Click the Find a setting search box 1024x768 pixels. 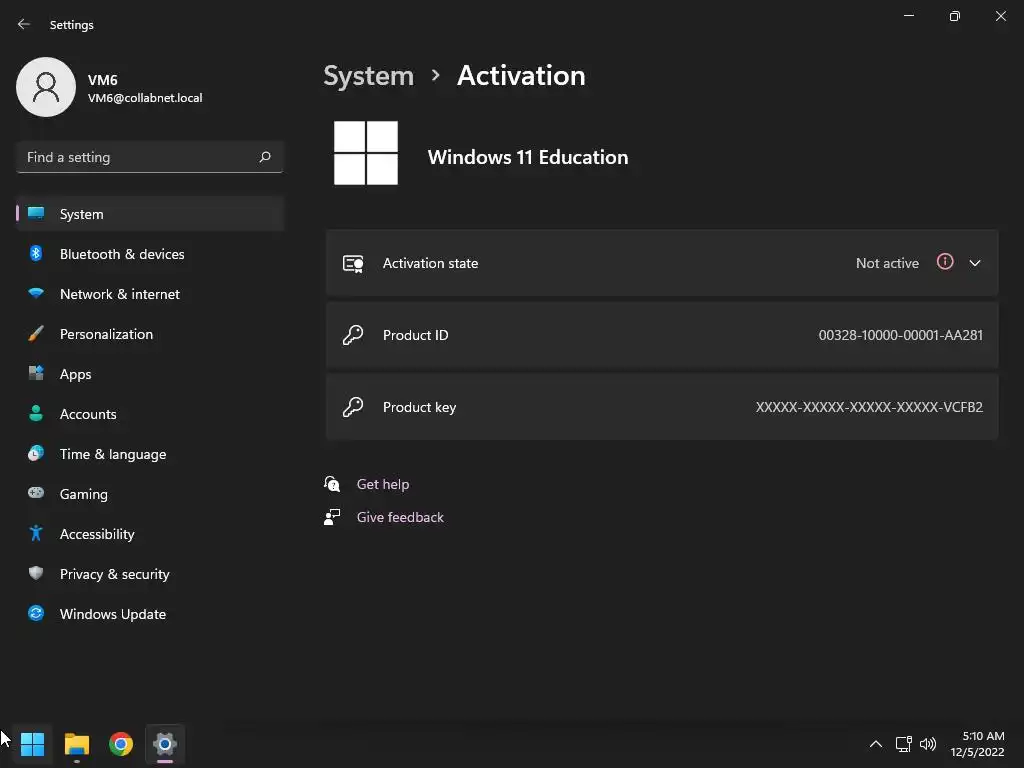pyautogui.click(x=150, y=157)
